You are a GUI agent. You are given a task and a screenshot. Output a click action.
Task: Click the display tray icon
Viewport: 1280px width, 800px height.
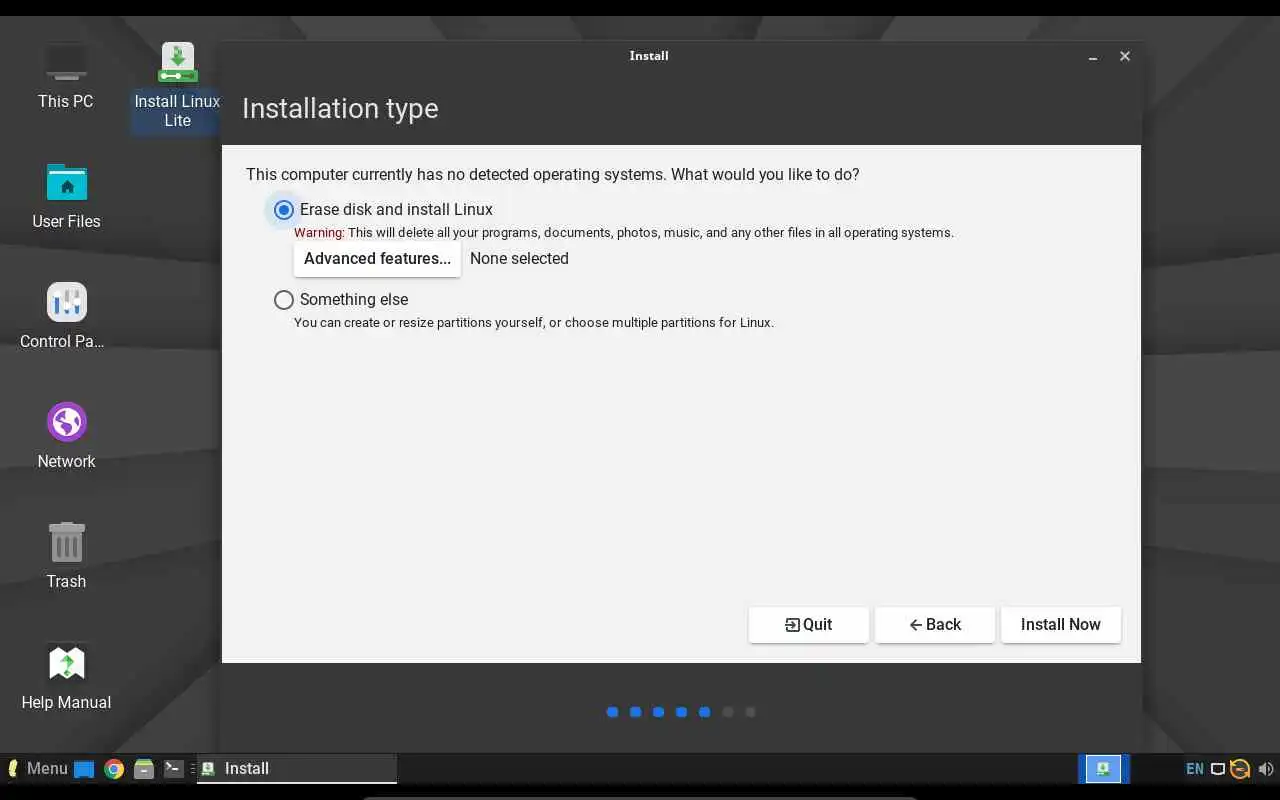[1218, 769]
